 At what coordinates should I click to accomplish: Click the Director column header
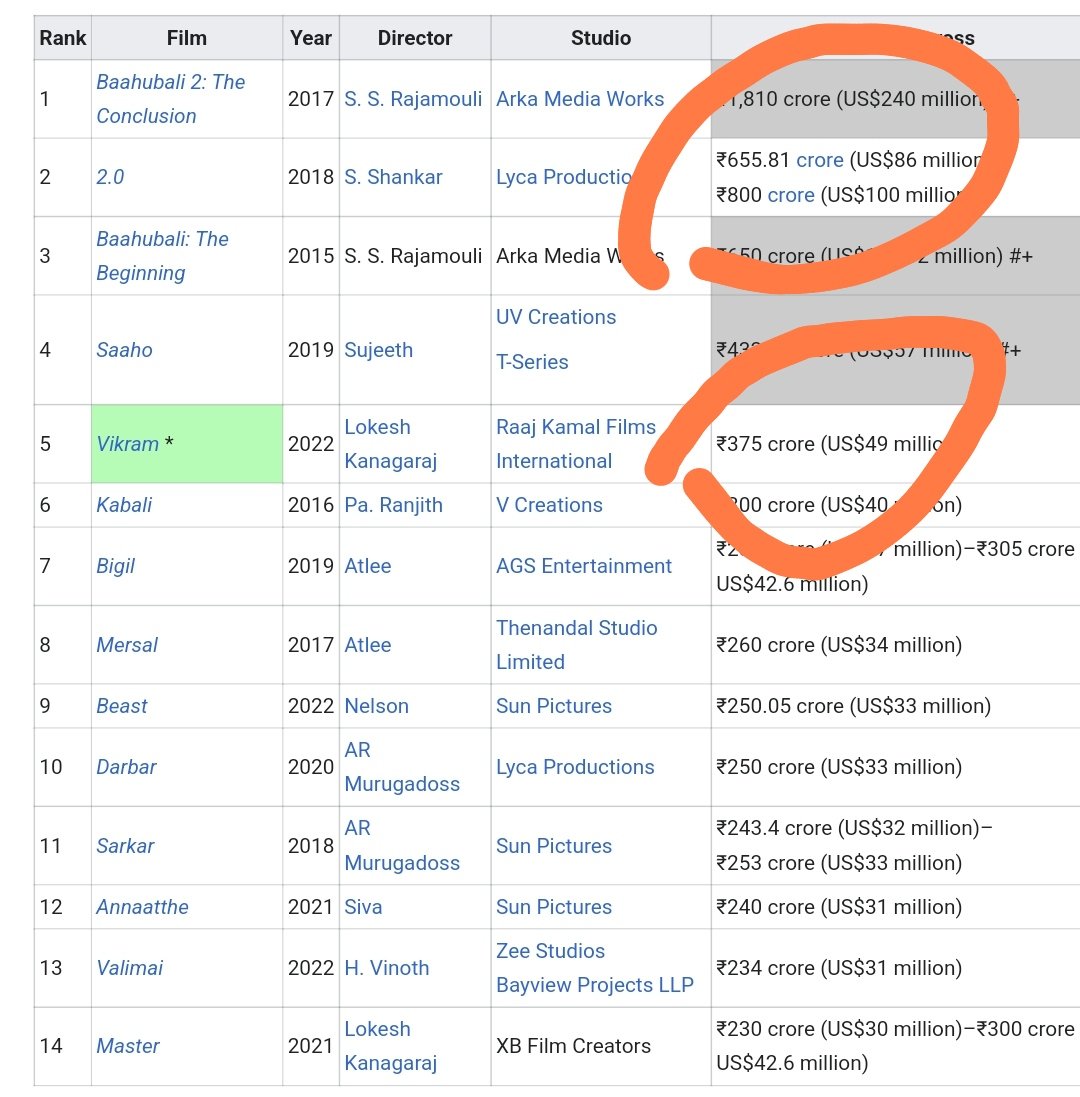pyautogui.click(x=415, y=38)
